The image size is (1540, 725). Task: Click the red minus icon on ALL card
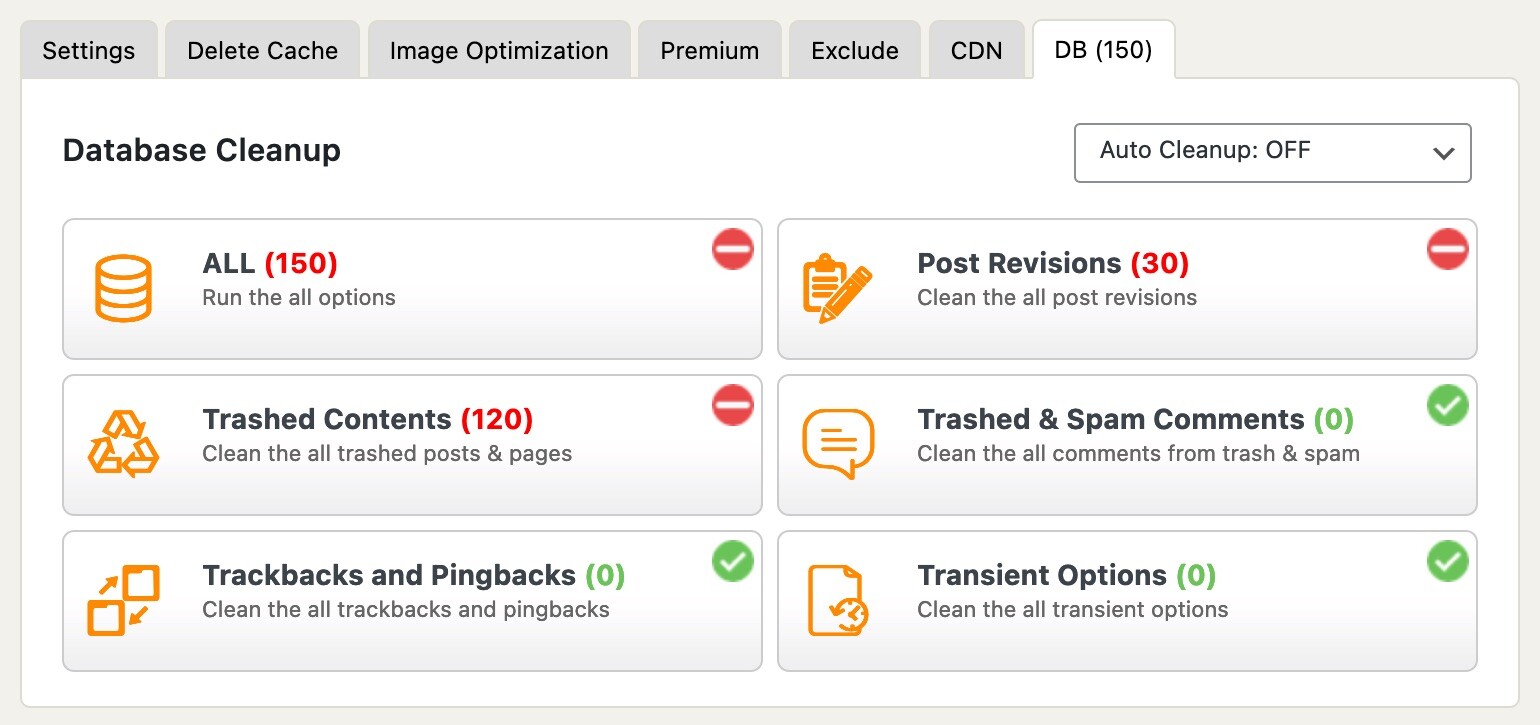(x=733, y=249)
